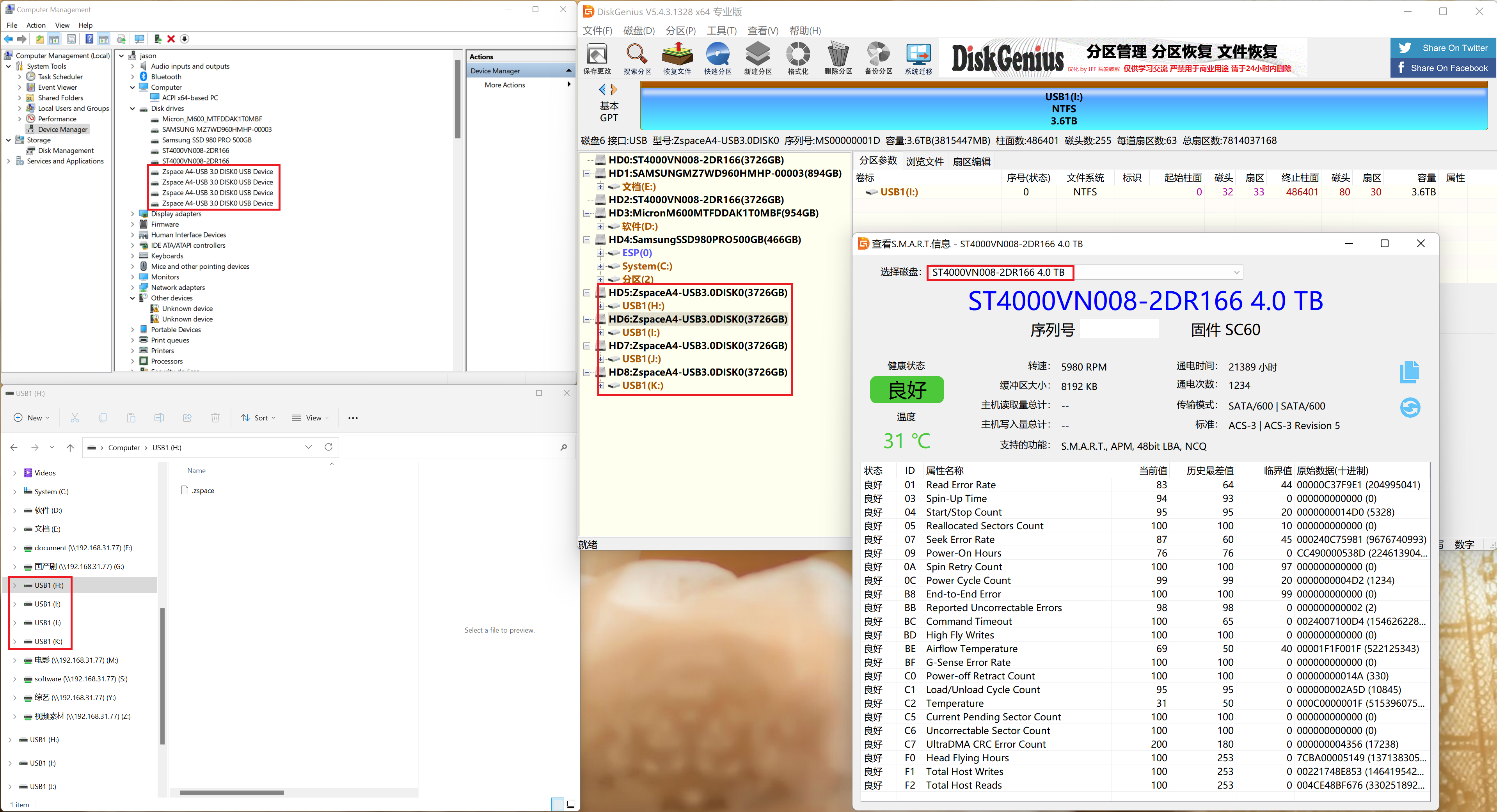Click the Rename icon in File Explorer
This screenshot has width=1497, height=812.
[x=159, y=418]
